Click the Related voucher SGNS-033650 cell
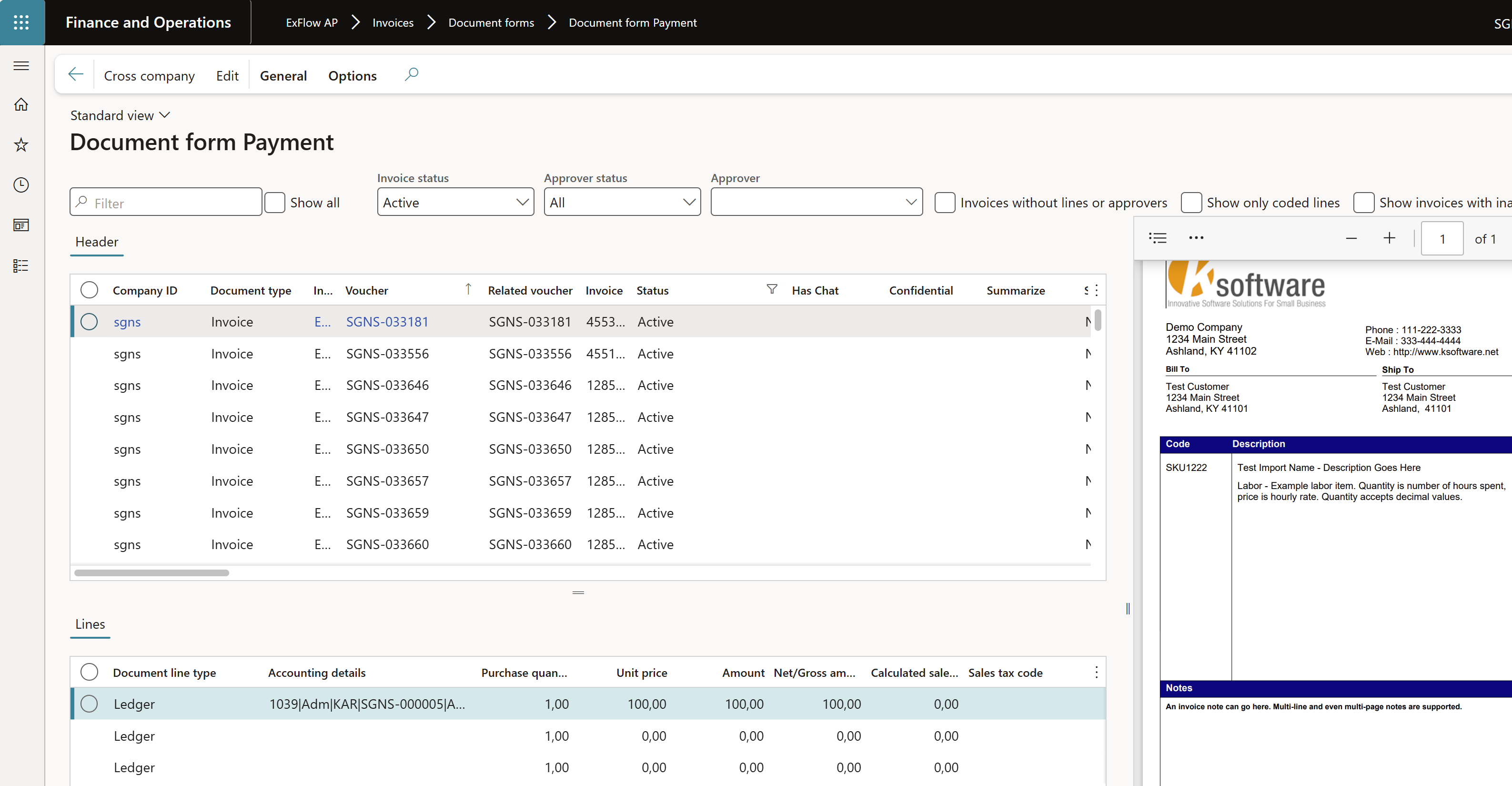 pyautogui.click(x=530, y=449)
